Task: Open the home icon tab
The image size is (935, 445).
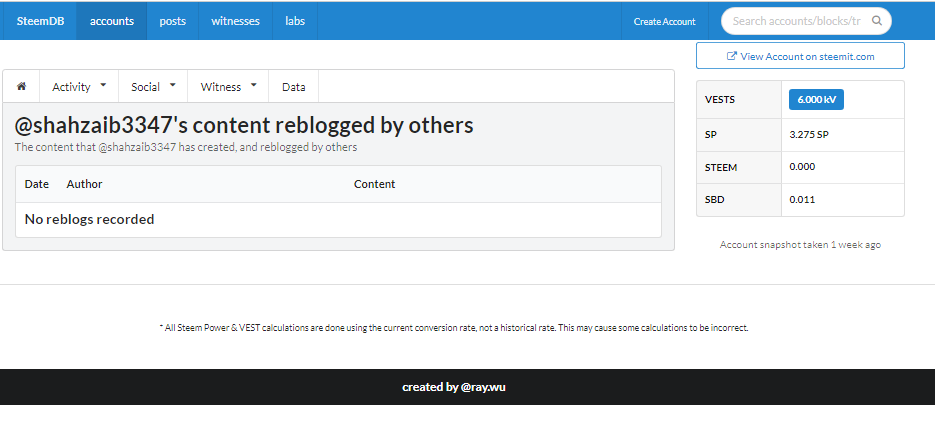Action: click(21, 86)
